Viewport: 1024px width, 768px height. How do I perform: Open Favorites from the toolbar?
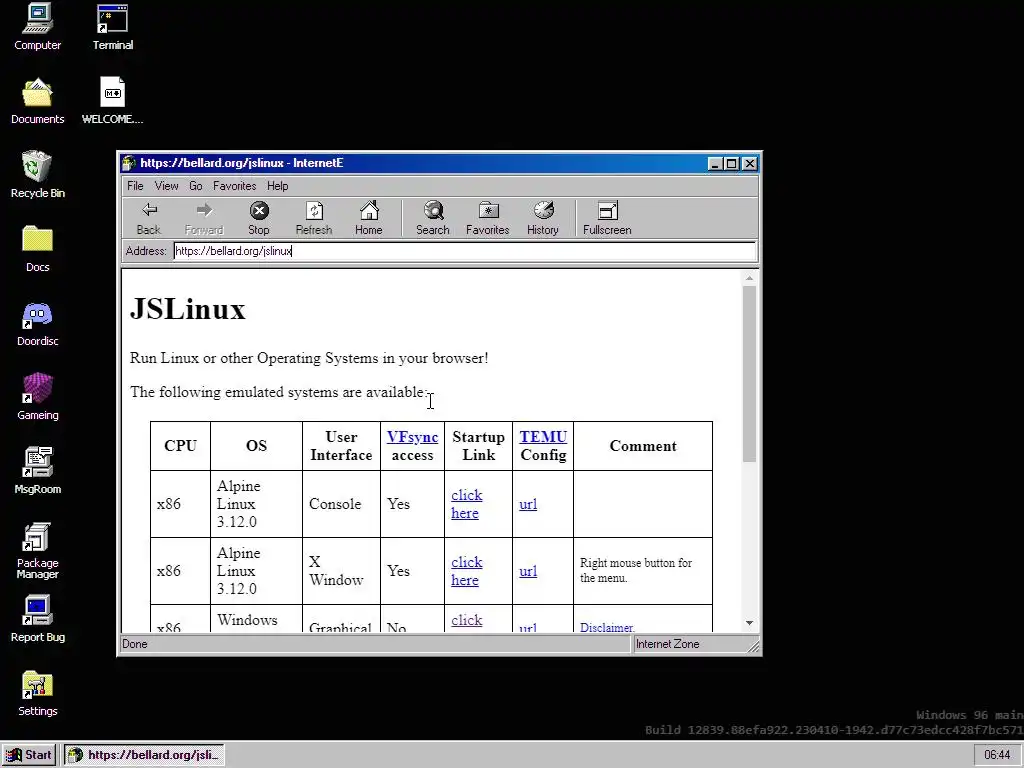point(487,218)
